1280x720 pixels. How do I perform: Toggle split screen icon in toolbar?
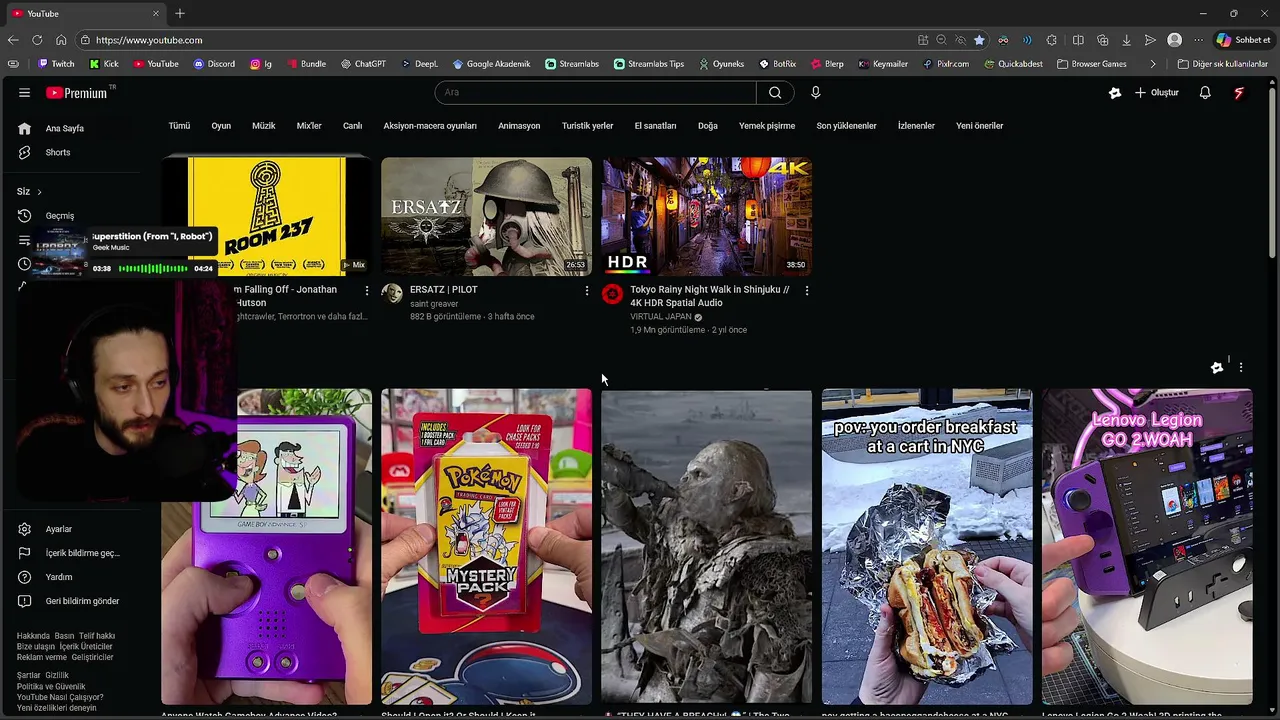point(1078,40)
